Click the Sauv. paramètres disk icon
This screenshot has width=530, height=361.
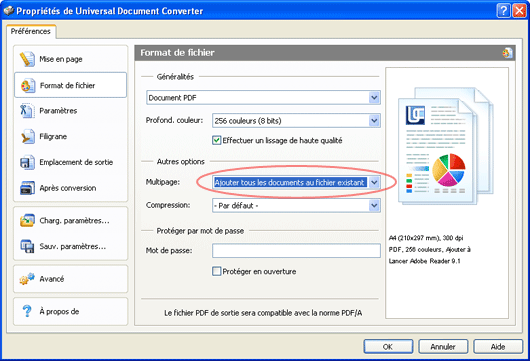[27, 246]
